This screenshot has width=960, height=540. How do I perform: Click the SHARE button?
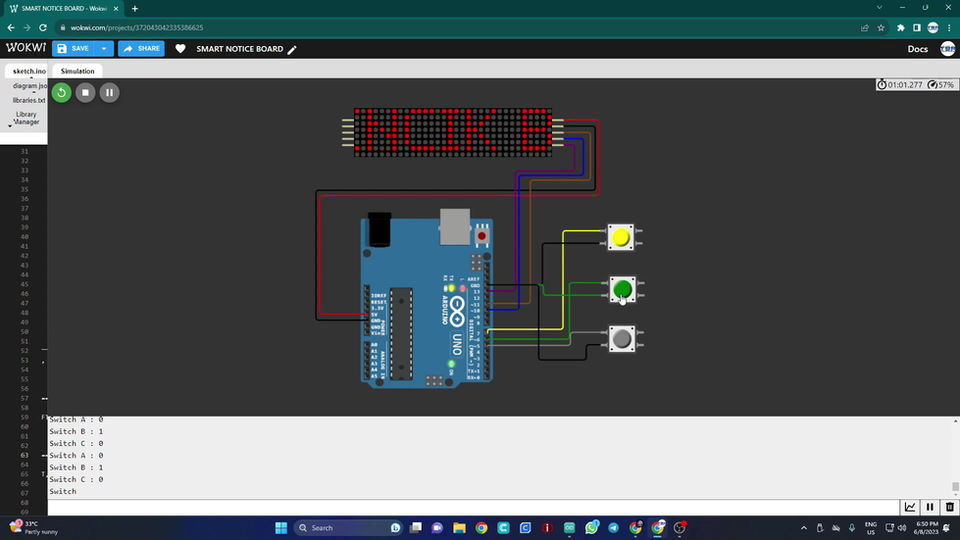[141, 48]
